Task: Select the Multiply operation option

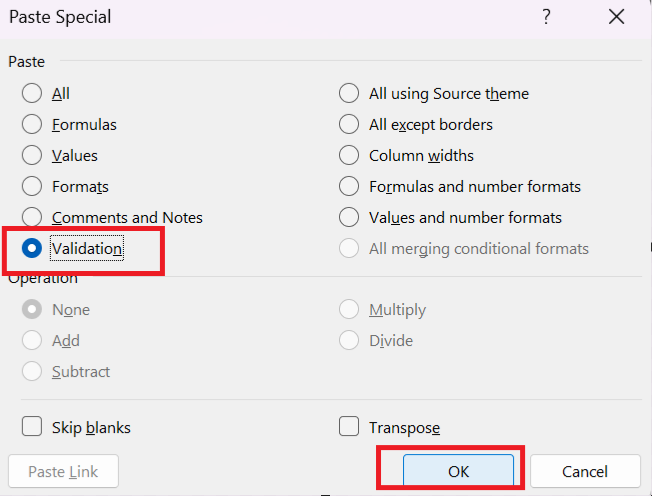Action: point(349,310)
